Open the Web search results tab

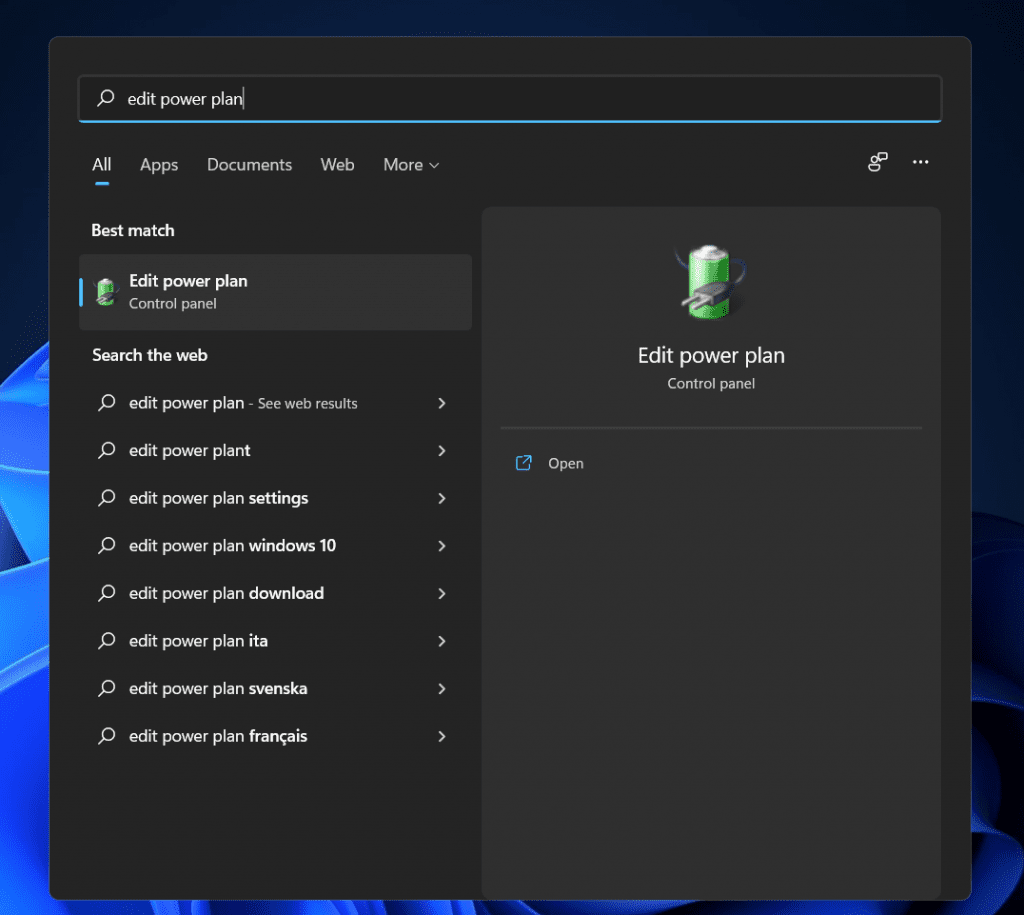337,165
